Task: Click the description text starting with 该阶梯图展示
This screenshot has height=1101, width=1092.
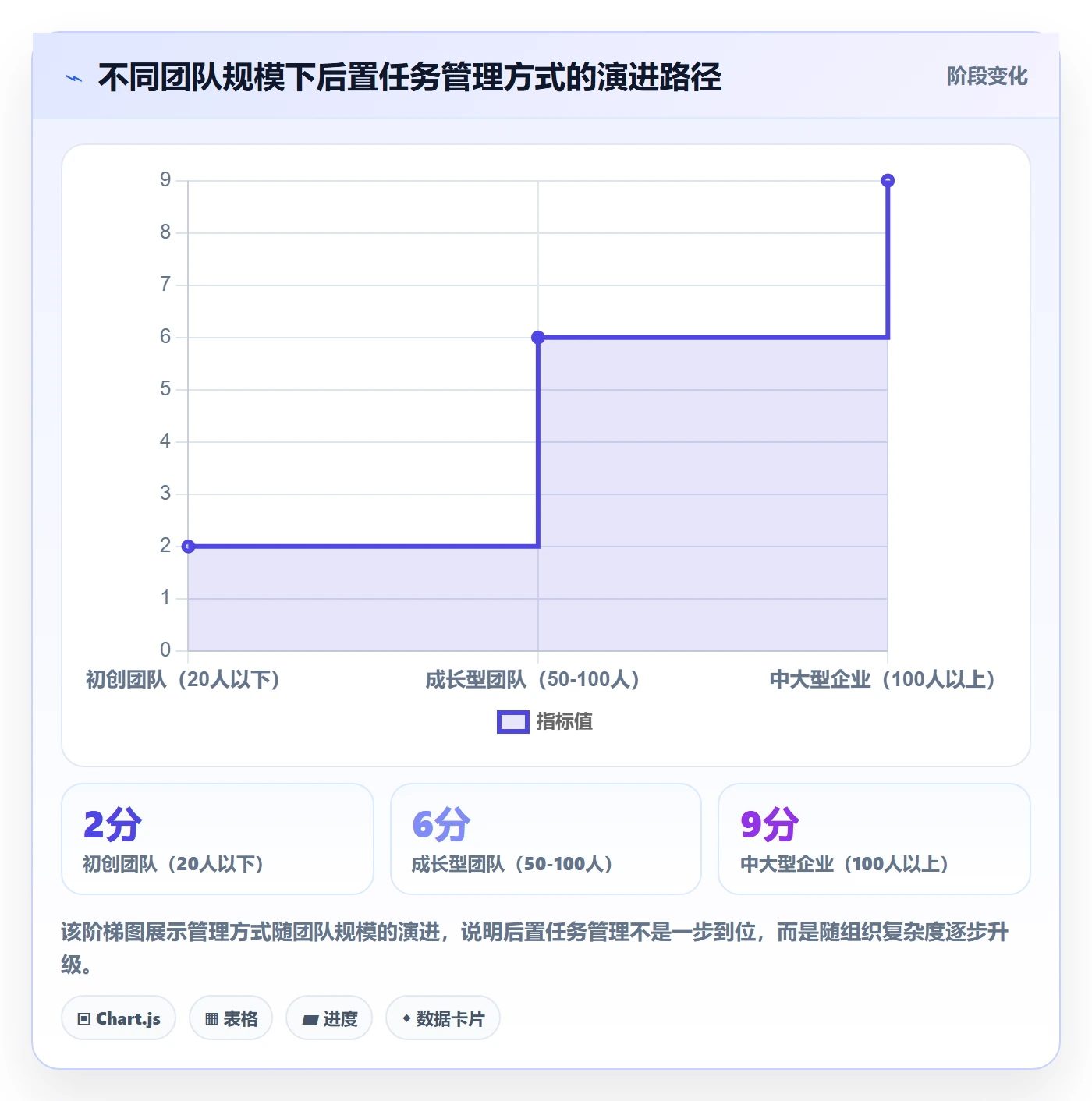Action: (x=535, y=948)
